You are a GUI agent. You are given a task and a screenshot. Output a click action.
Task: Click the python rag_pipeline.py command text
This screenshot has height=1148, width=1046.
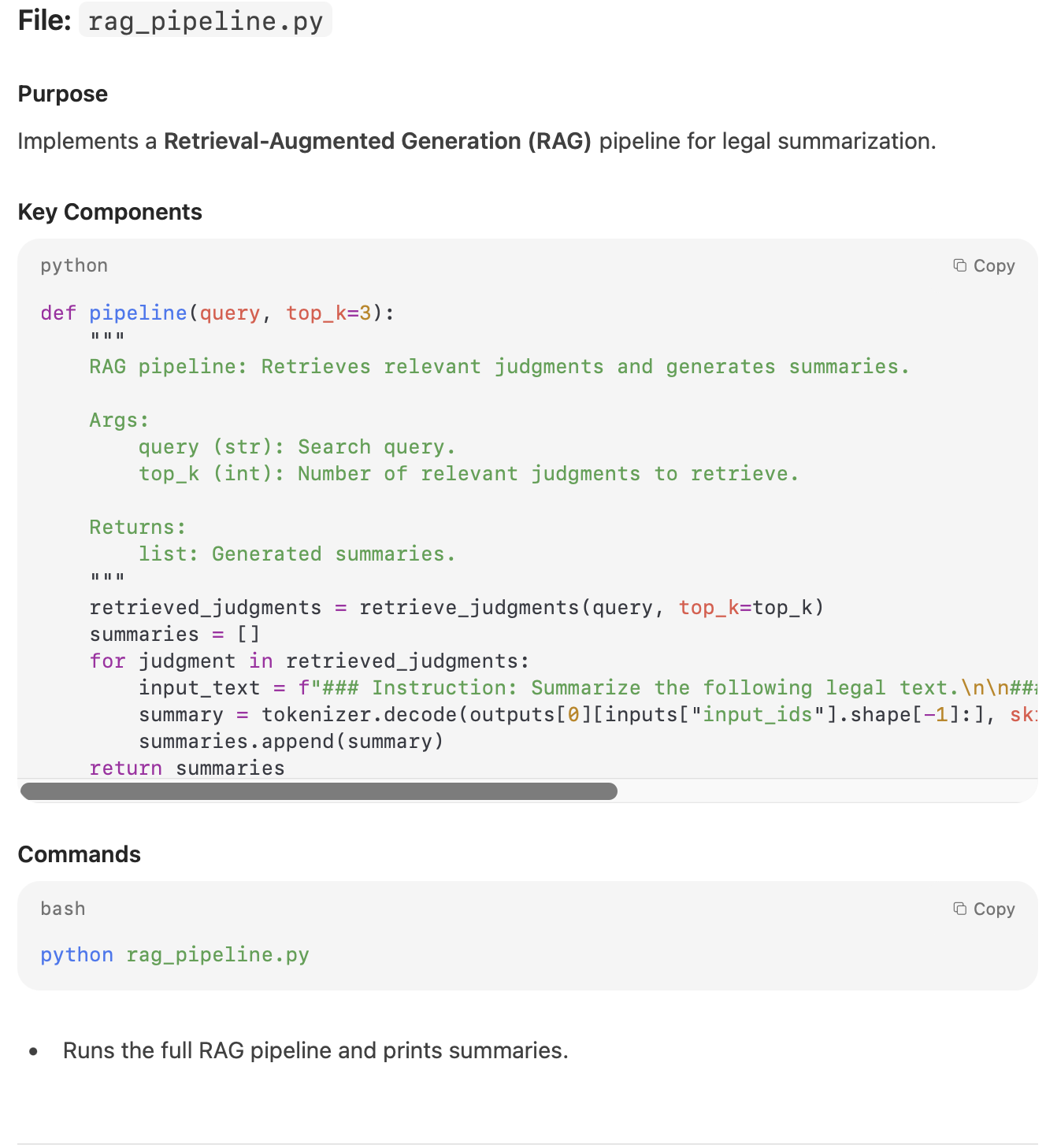pos(175,954)
